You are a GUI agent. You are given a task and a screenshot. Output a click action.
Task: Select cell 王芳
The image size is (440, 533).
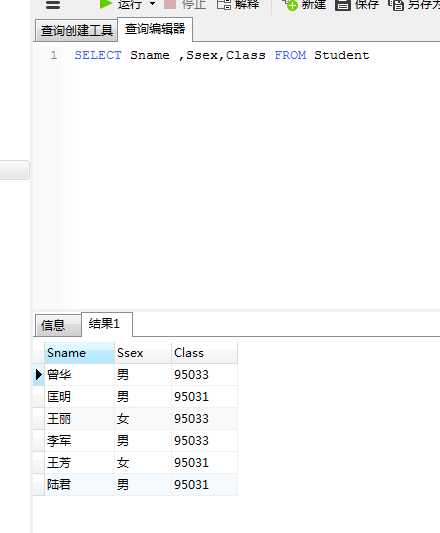79,463
